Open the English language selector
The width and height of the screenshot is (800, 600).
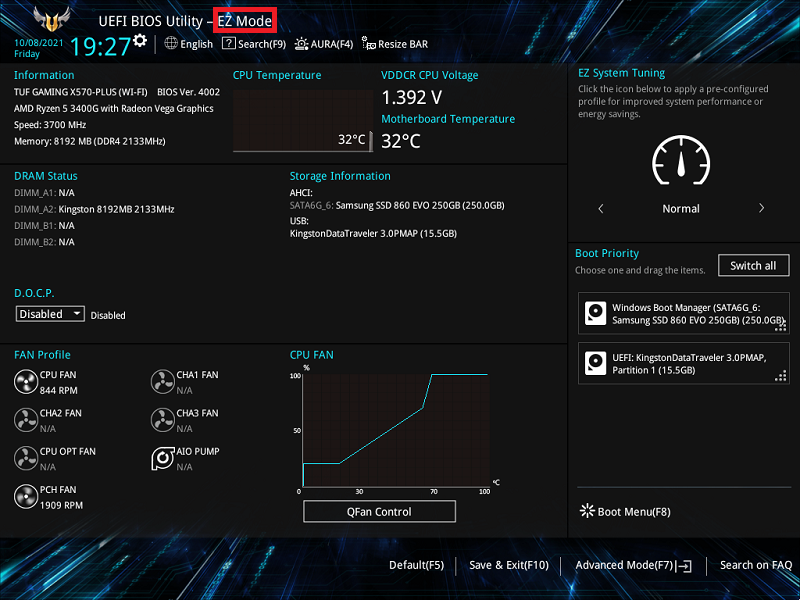pyautogui.click(x=188, y=44)
